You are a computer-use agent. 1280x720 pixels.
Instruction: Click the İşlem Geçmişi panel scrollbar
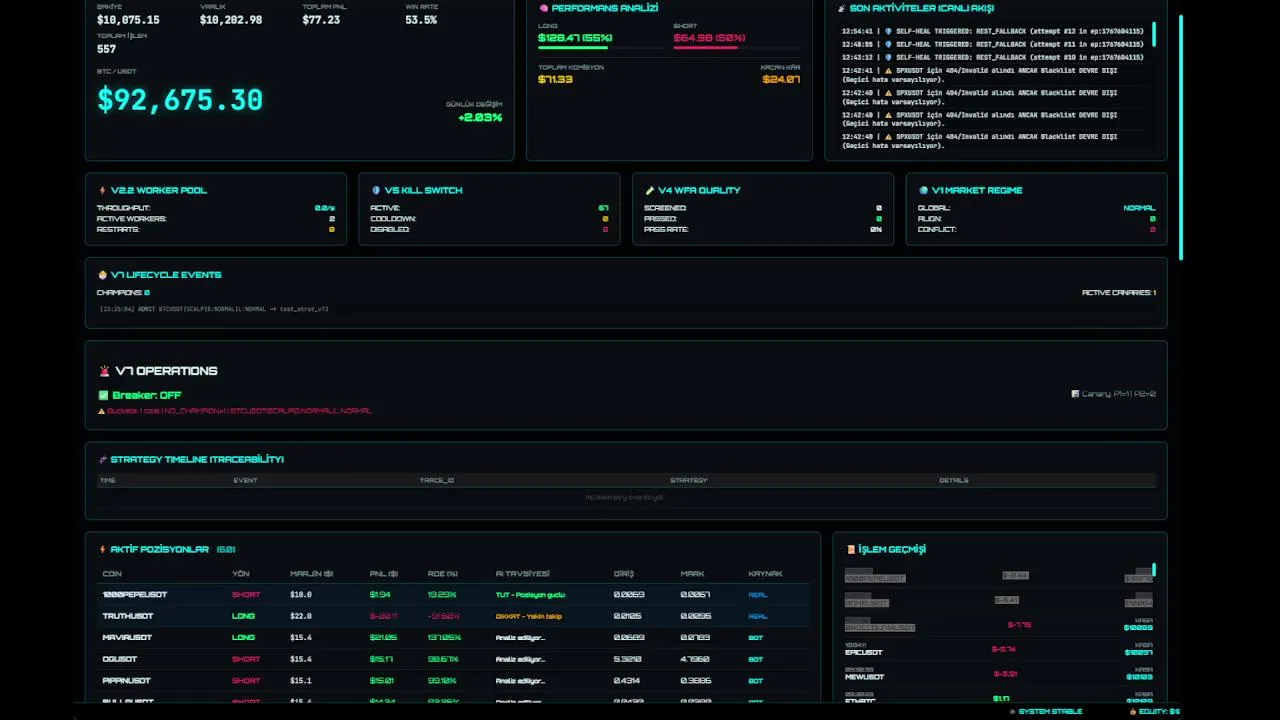(x=1153, y=570)
